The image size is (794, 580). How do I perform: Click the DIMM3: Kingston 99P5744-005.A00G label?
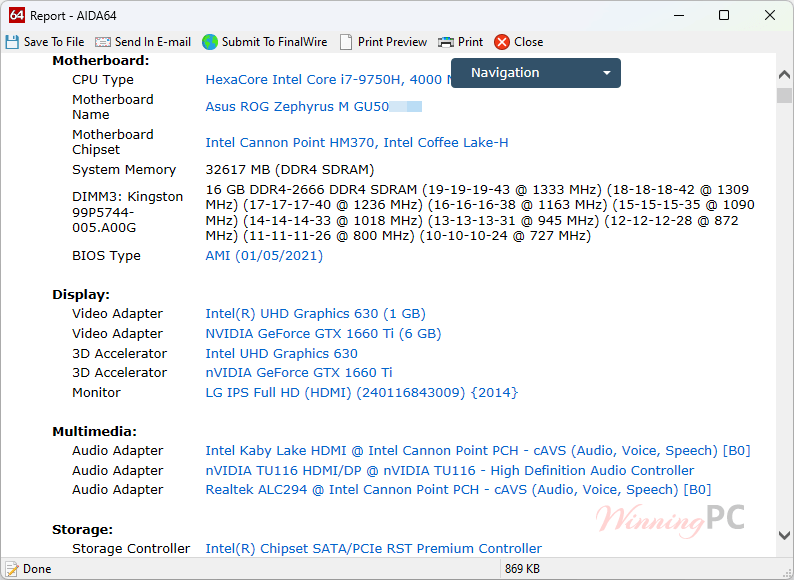128,212
